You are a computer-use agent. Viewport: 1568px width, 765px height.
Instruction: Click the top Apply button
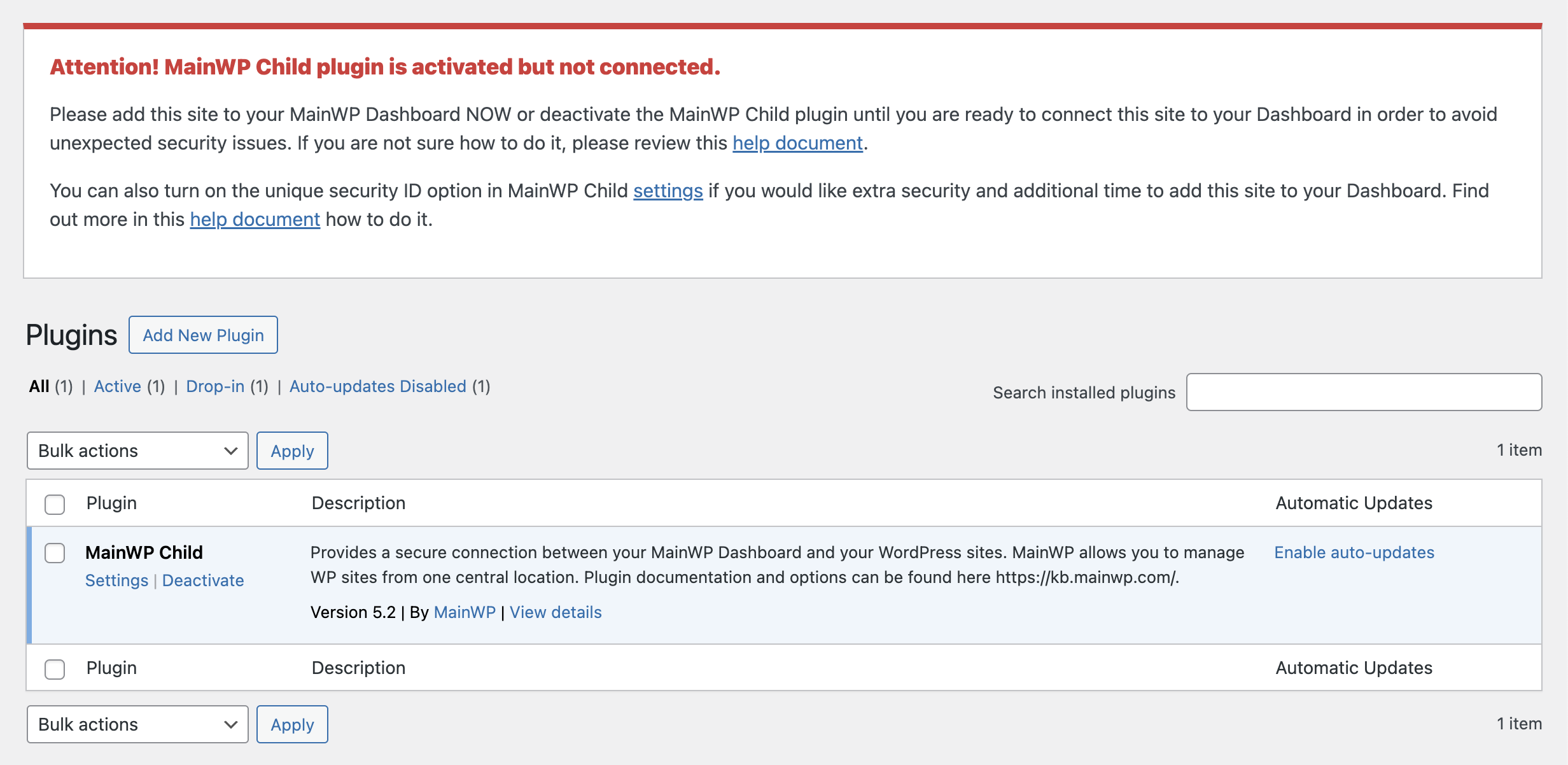292,451
